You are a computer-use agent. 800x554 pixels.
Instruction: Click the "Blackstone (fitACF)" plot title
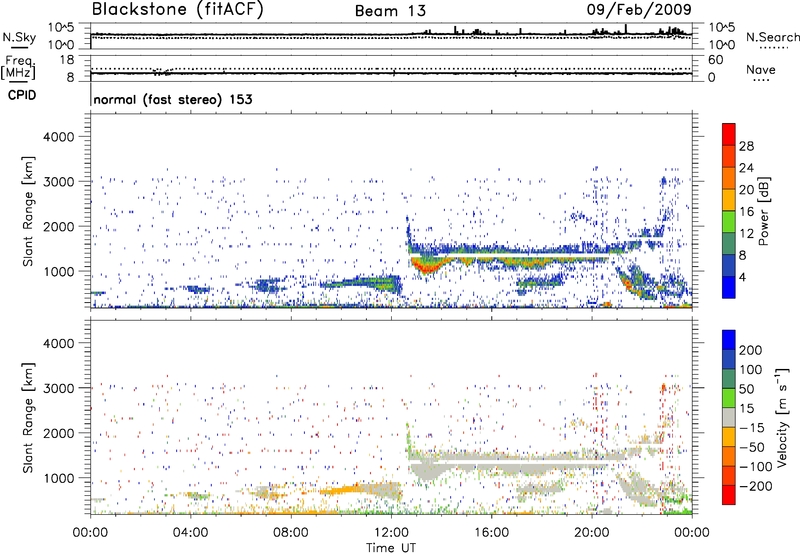click(x=178, y=10)
